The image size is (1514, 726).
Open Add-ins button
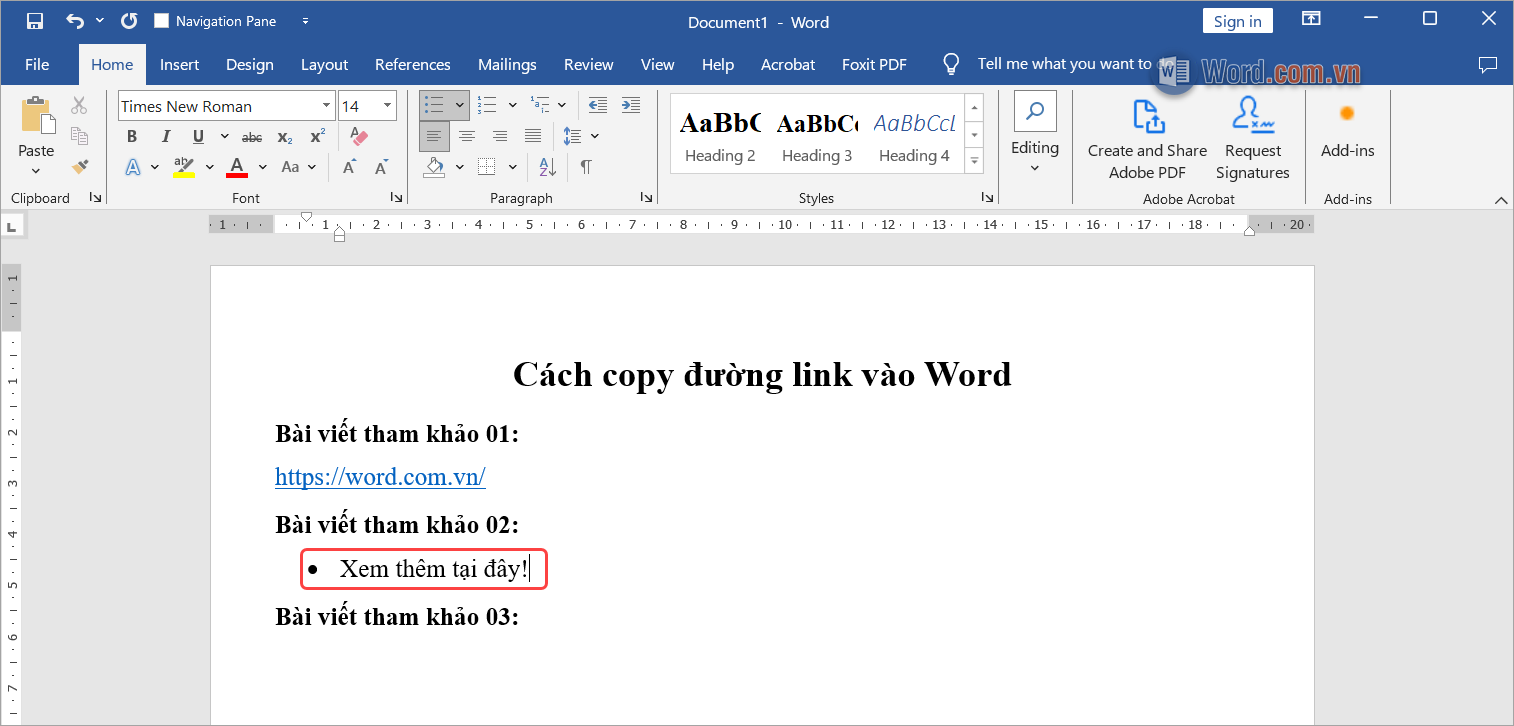tap(1348, 130)
